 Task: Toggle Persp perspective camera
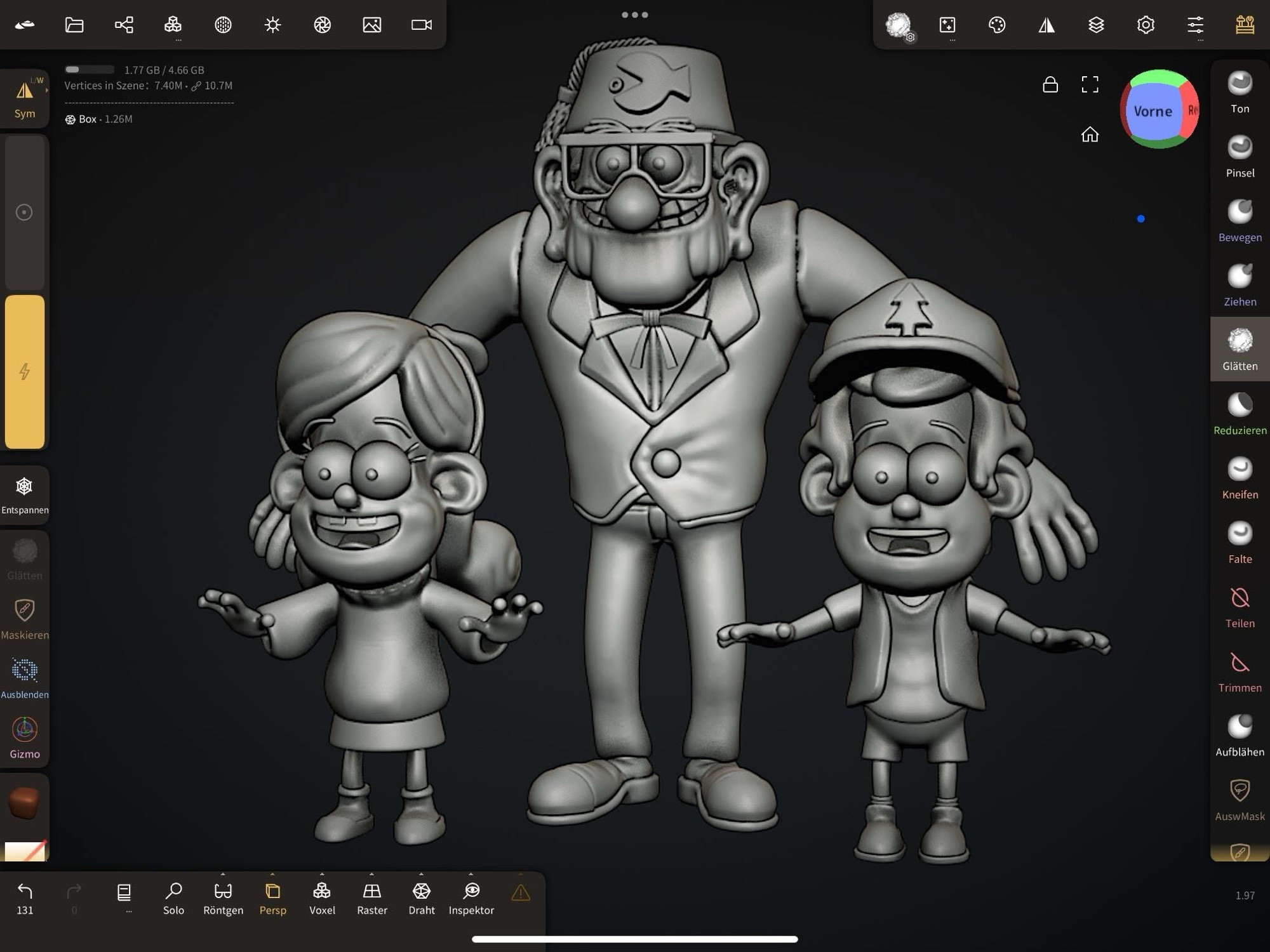[272, 899]
